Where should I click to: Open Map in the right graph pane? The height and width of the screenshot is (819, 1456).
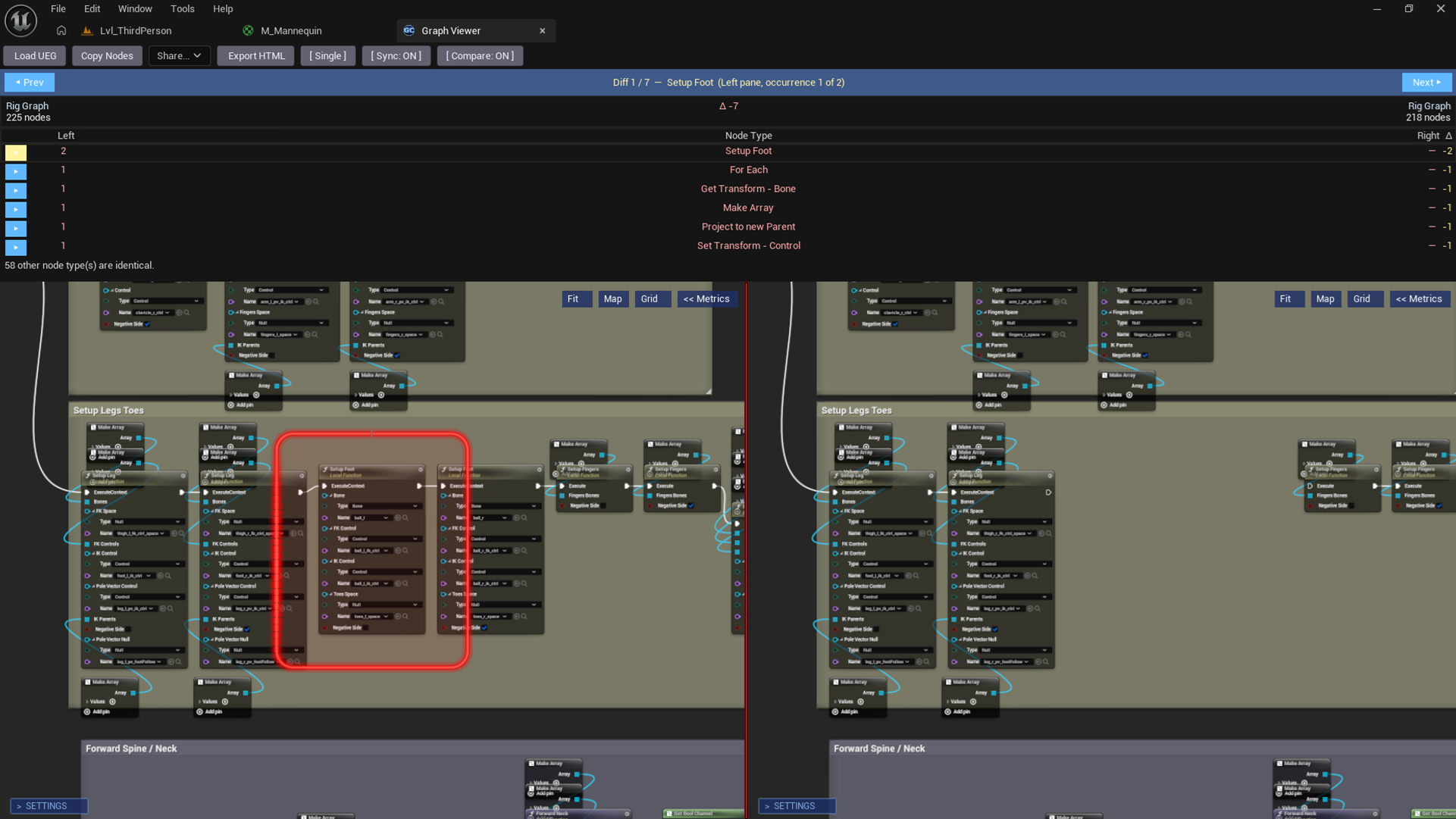pyautogui.click(x=1325, y=299)
